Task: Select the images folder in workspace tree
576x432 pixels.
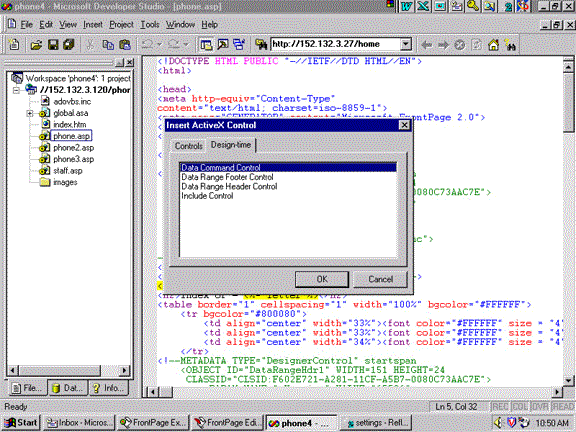Action: [x=65, y=182]
